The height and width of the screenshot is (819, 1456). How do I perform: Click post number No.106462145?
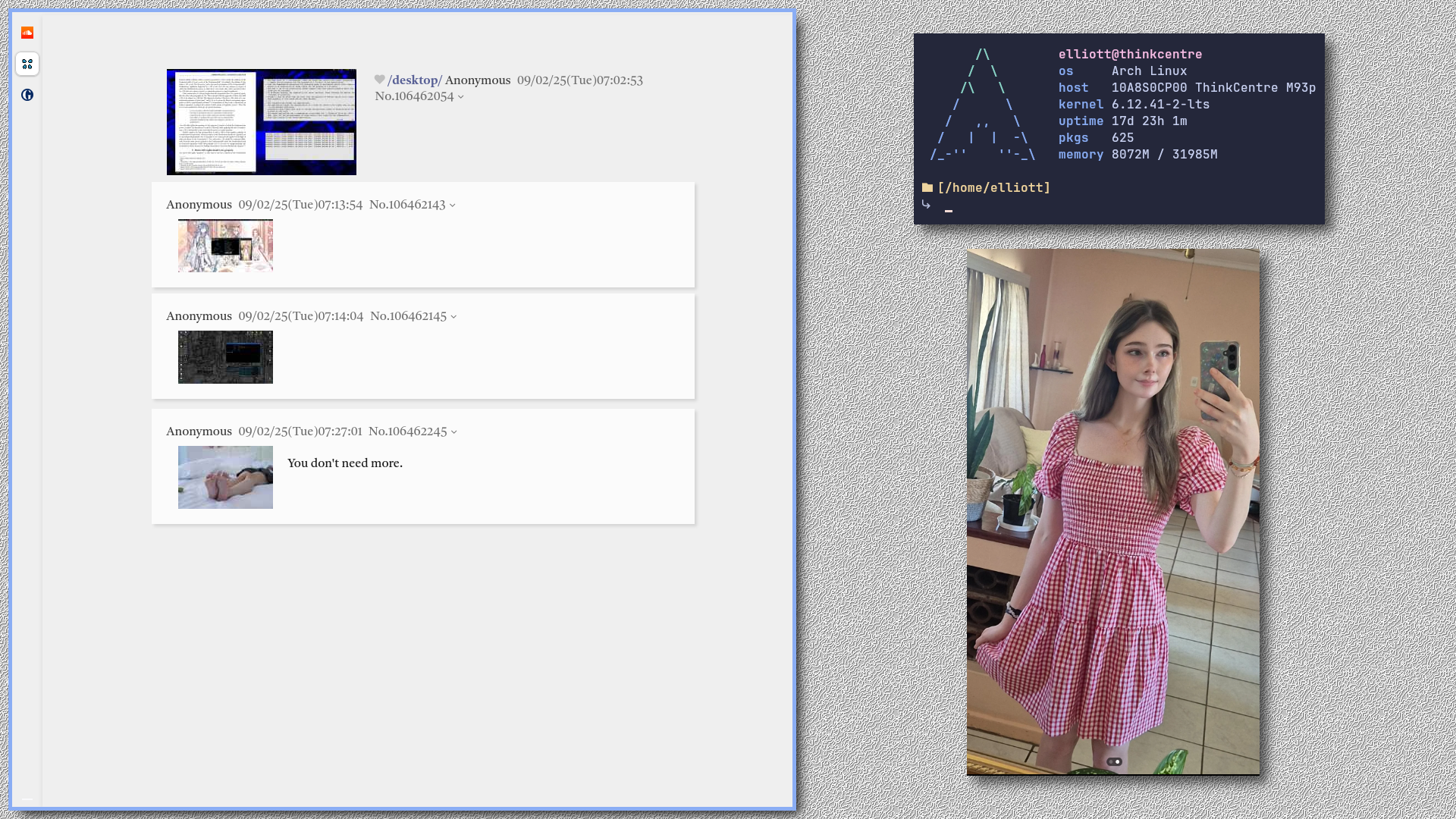coord(409,316)
